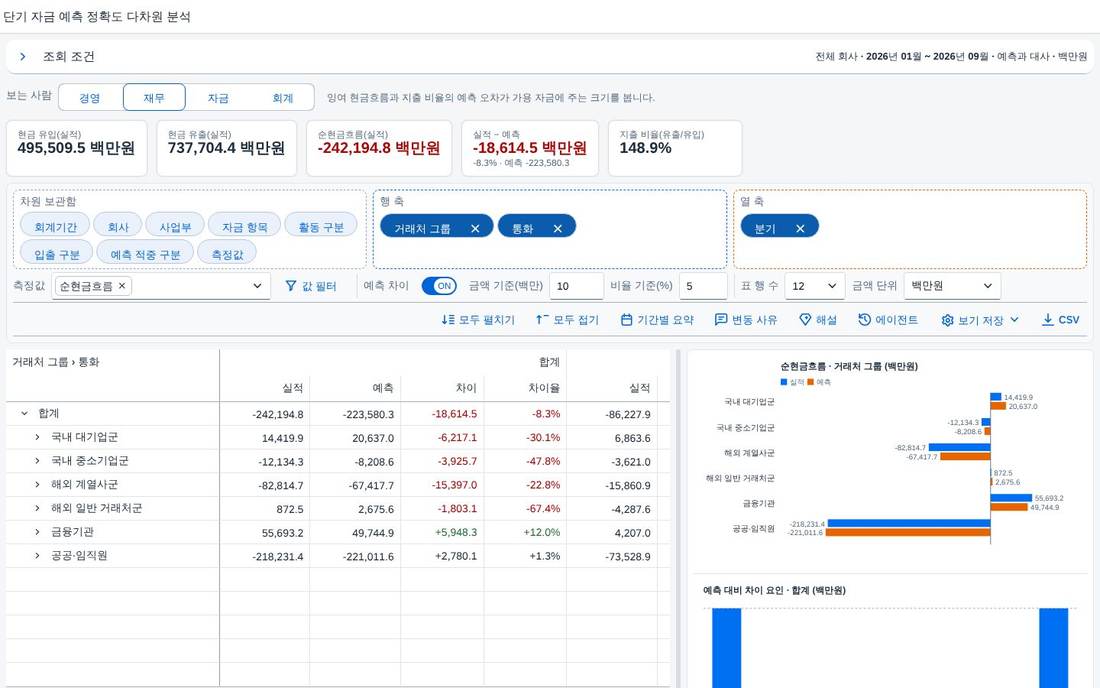Open 기간별 요약 calendar icon
The height and width of the screenshot is (688, 1100).
tap(626, 320)
